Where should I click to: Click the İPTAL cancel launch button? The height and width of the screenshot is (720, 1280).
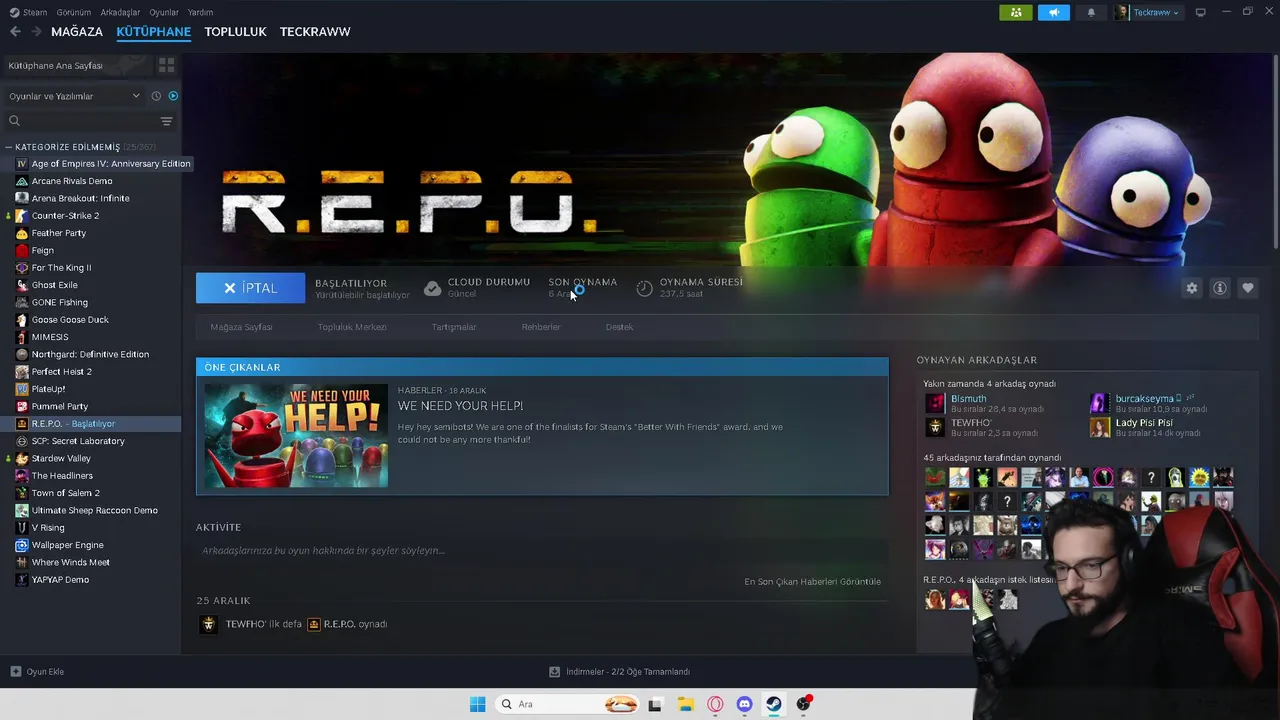pos(250,288)
